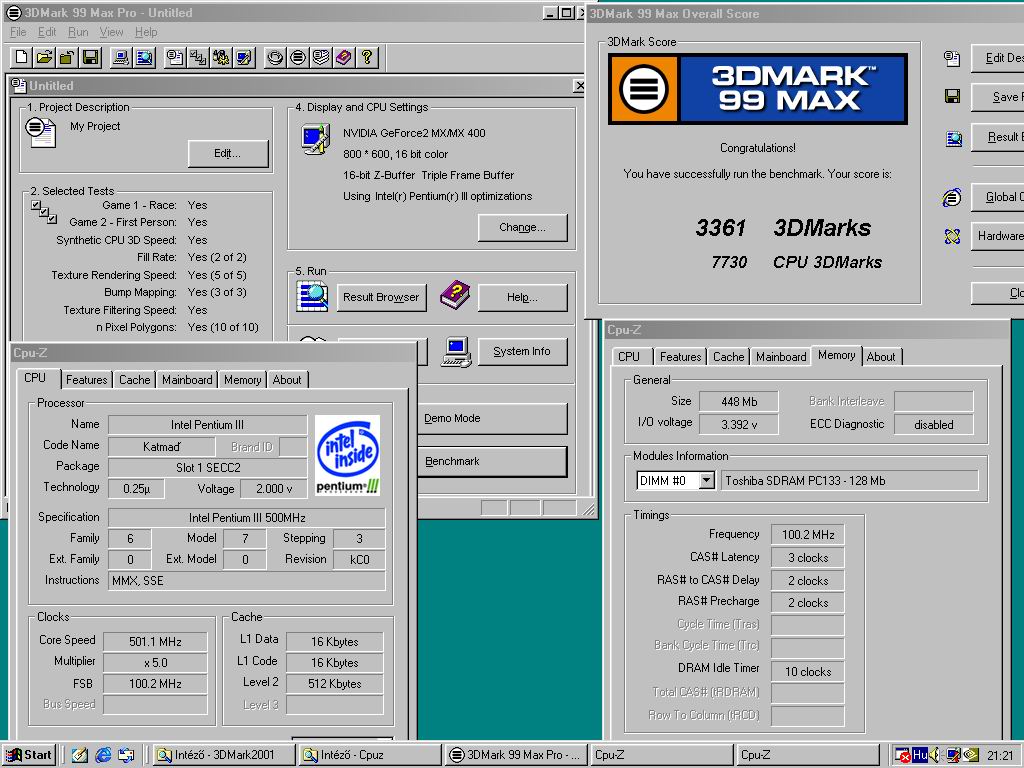
Task: Click the Intel Inside Pentium III logo
Action: tap(347, 455)
